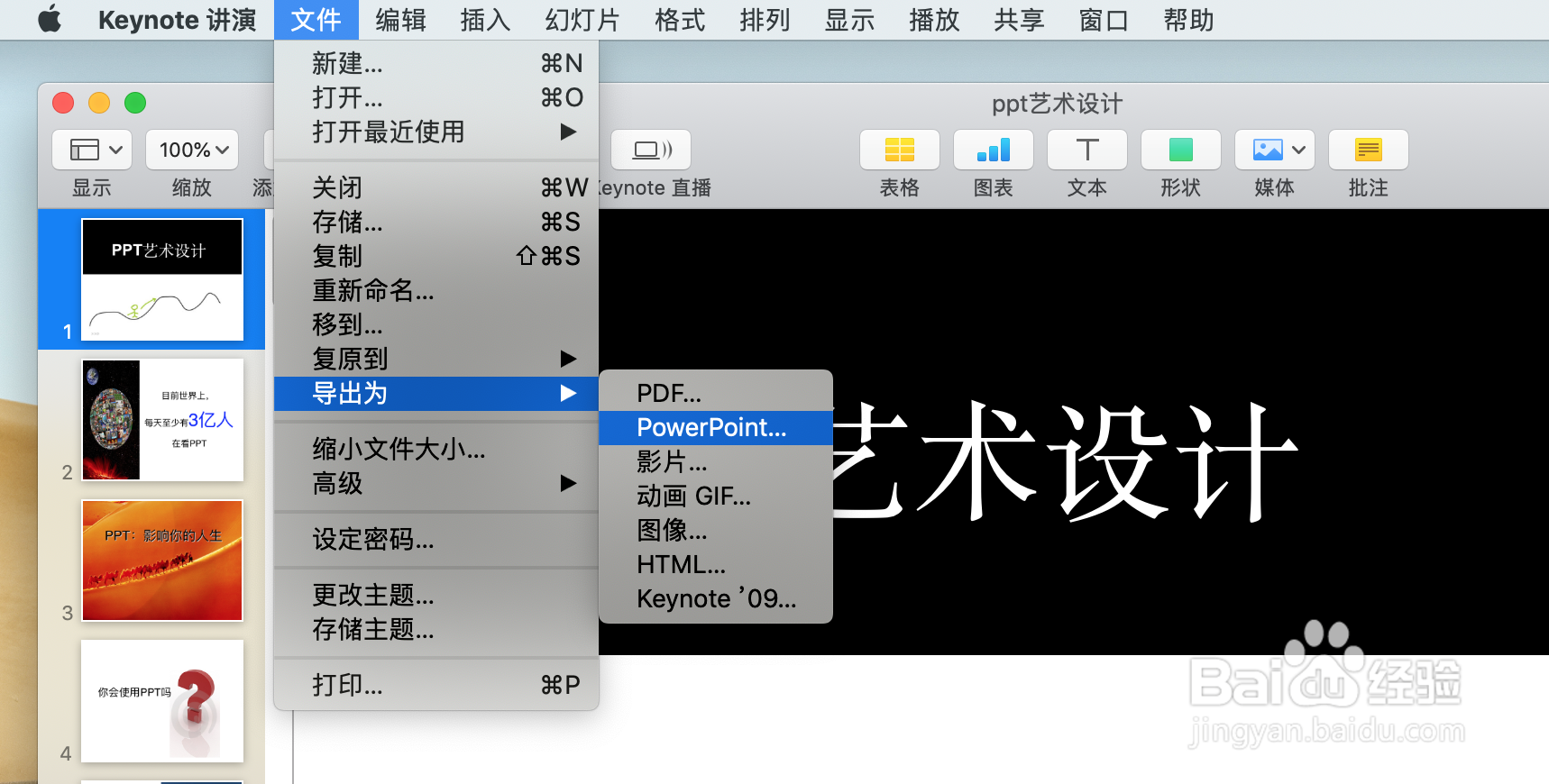Open the 显示 menu in menu bar

point(849,20)
